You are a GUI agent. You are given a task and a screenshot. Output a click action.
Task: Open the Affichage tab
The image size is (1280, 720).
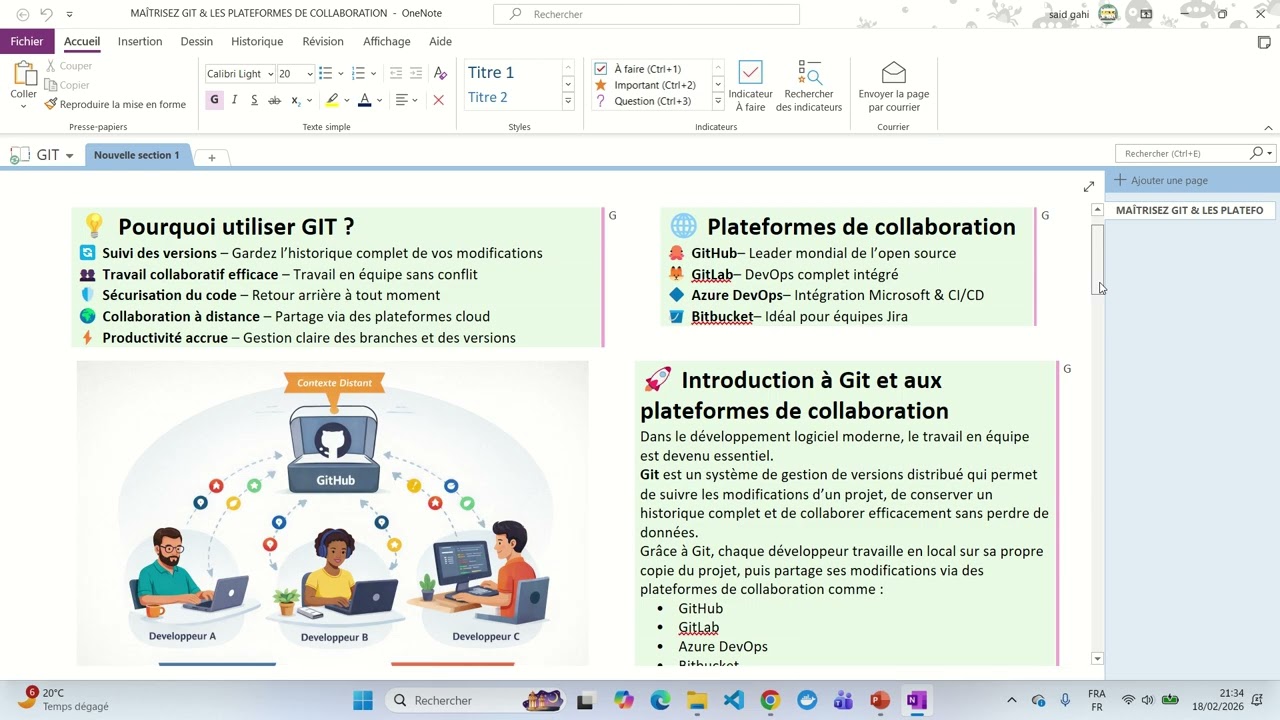pos(387,41)
